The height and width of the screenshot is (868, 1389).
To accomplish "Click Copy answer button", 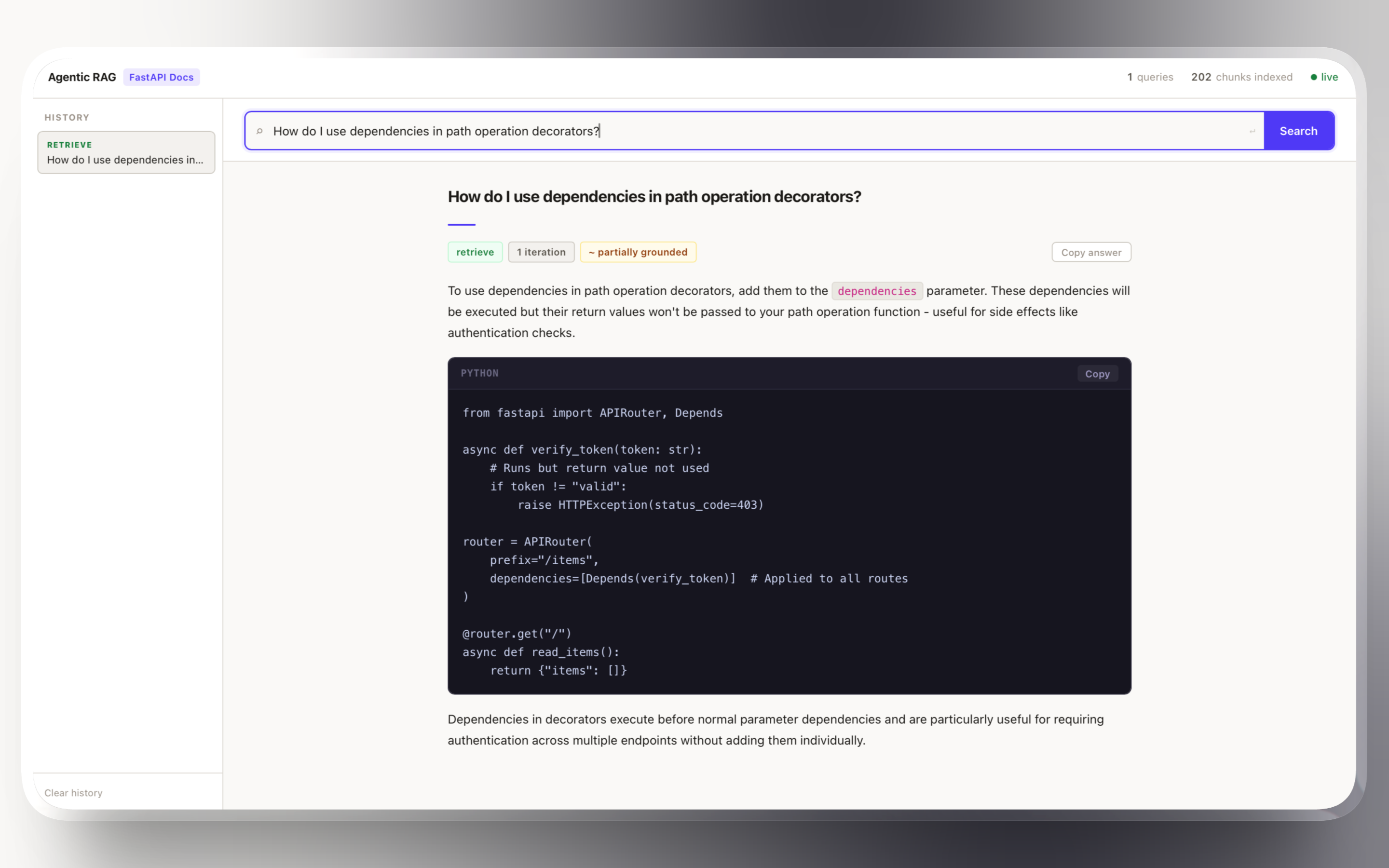I will pos(1090,252).
